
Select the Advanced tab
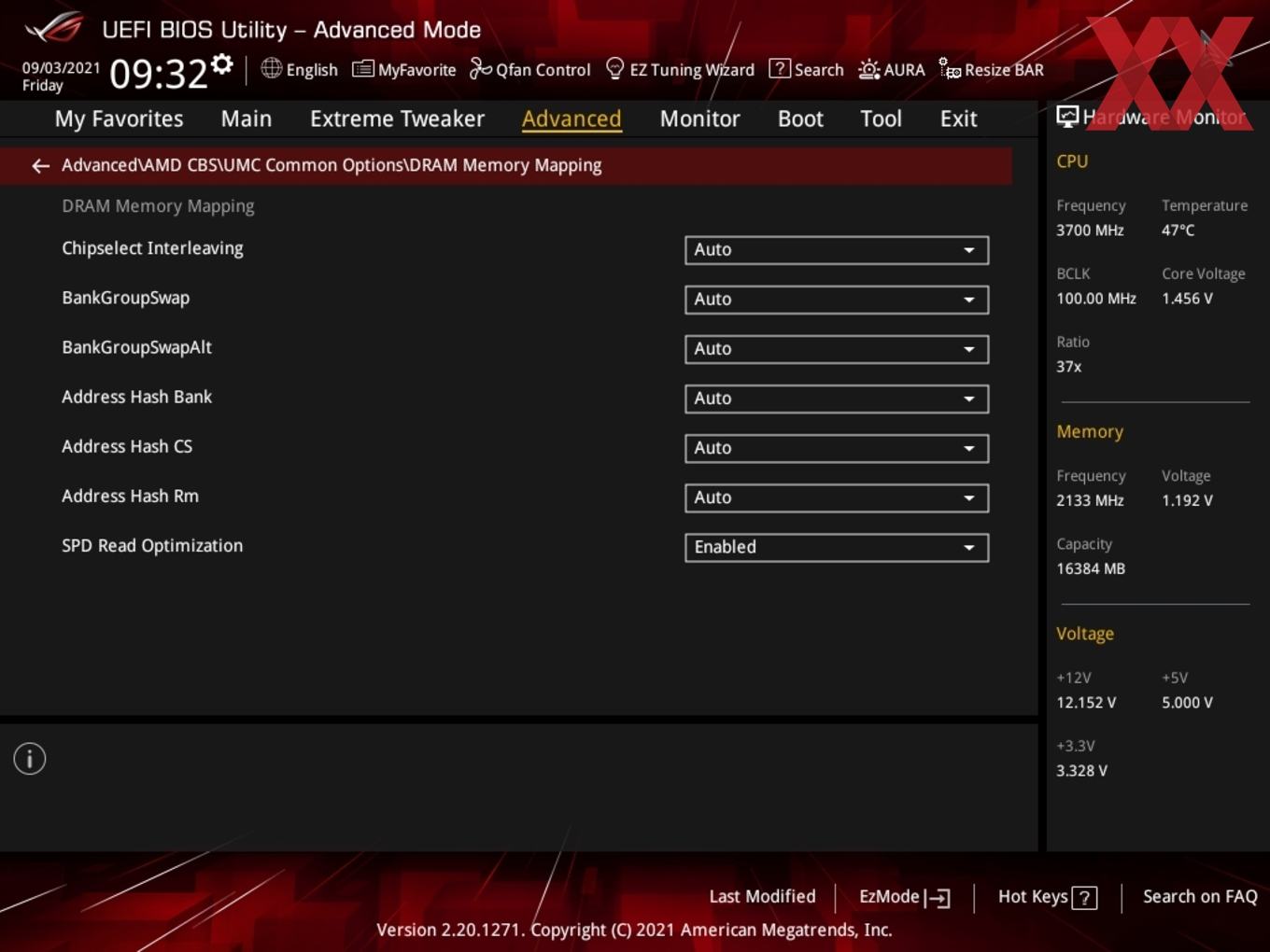click(x=571, y=119)
